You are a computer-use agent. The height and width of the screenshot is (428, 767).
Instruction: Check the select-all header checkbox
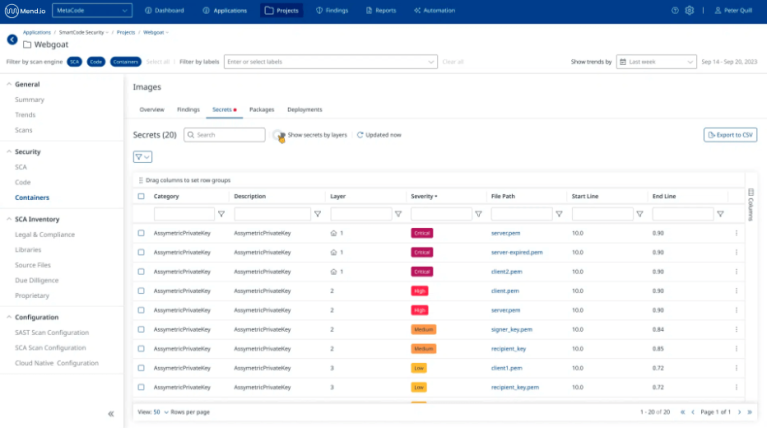(141, 196)
